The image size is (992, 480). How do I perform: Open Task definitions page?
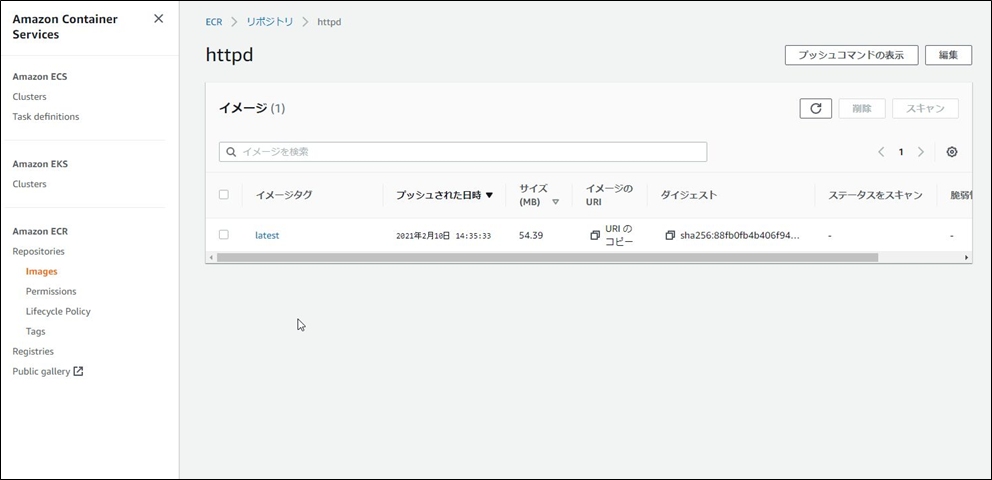pos(46,116)
